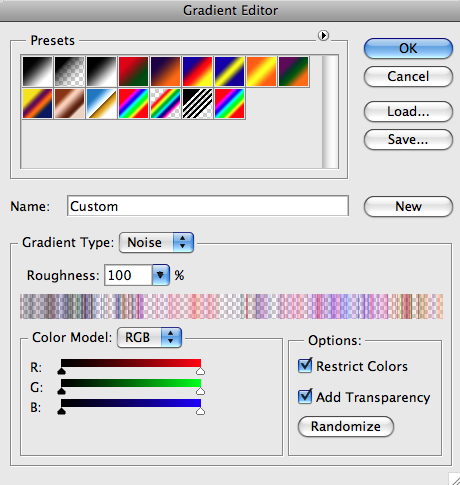The image size is (460, 485).
Task: Select the transparent rainbow gradient preset
Action: [x=165, y=104]
